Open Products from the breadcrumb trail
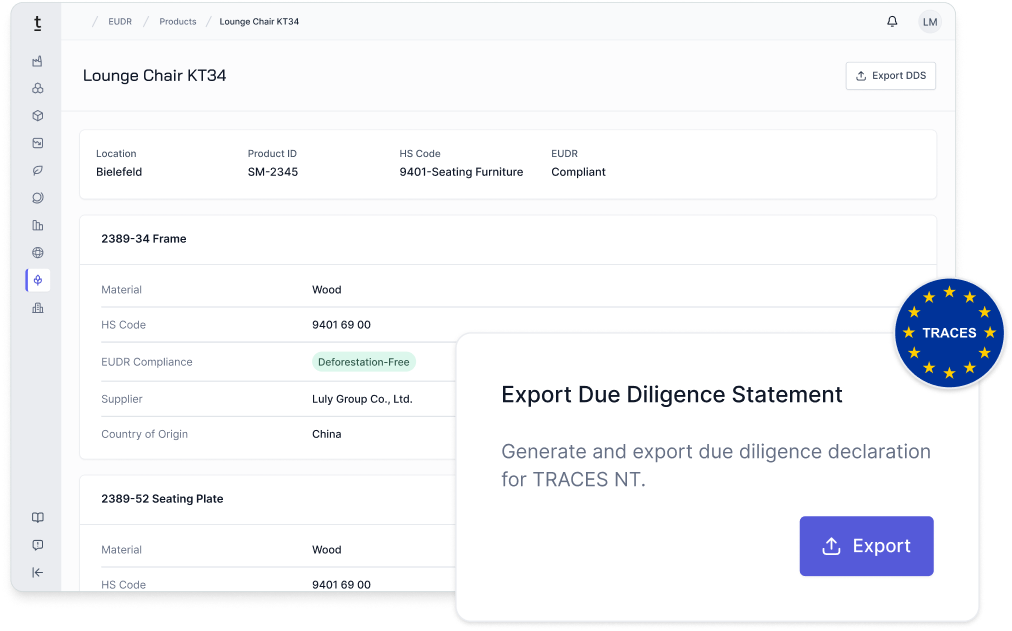1012x631 pixels. pyautogui.click(x=177, y=21)
